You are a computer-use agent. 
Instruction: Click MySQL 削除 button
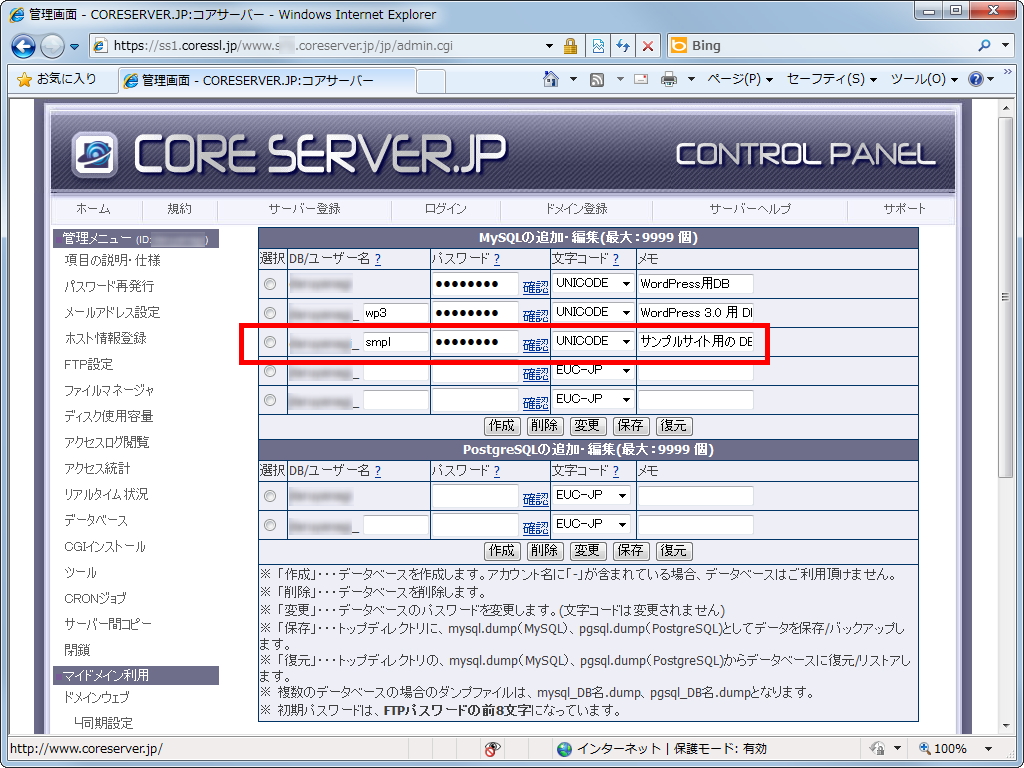click(544, 426)
